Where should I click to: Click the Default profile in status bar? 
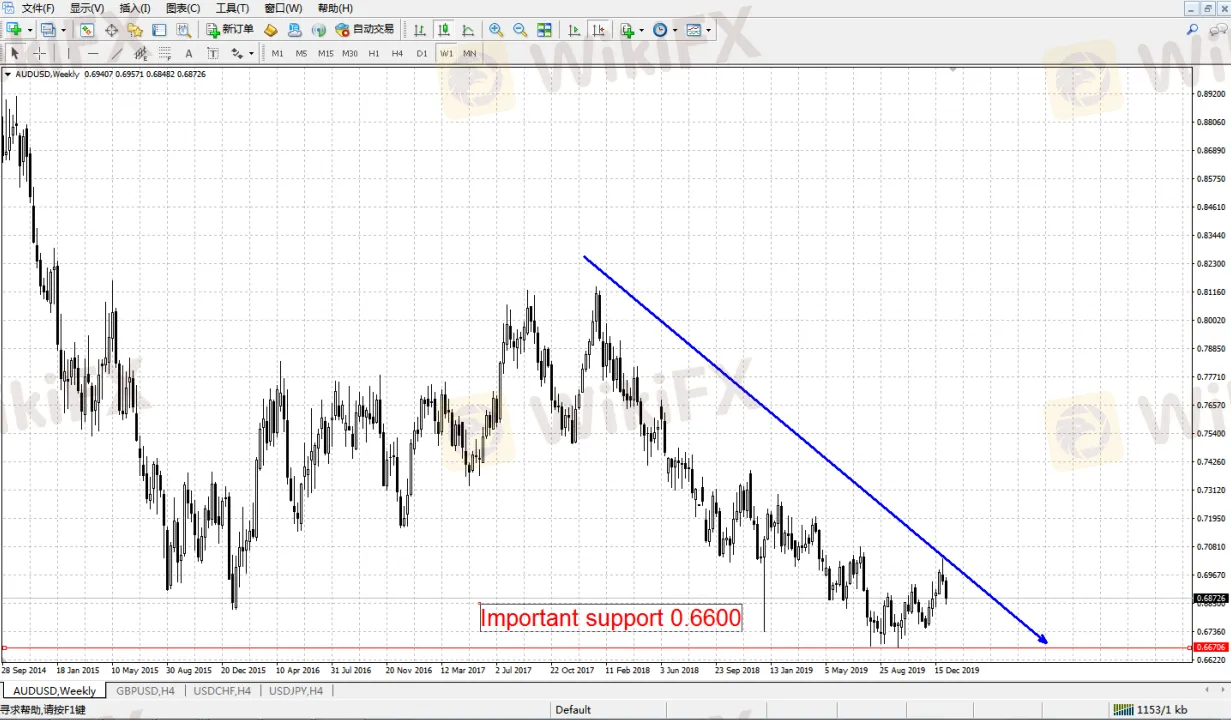[x=573, y=710]
